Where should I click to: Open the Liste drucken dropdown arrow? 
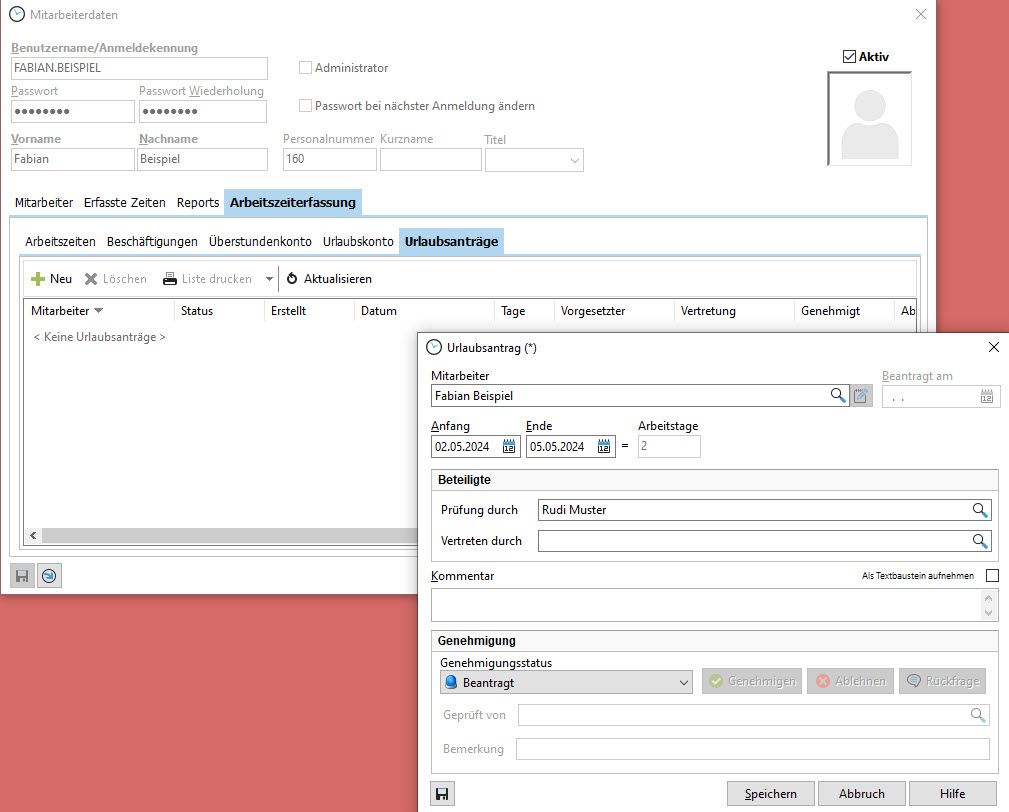pyautogui.click(x=269, y=279)
